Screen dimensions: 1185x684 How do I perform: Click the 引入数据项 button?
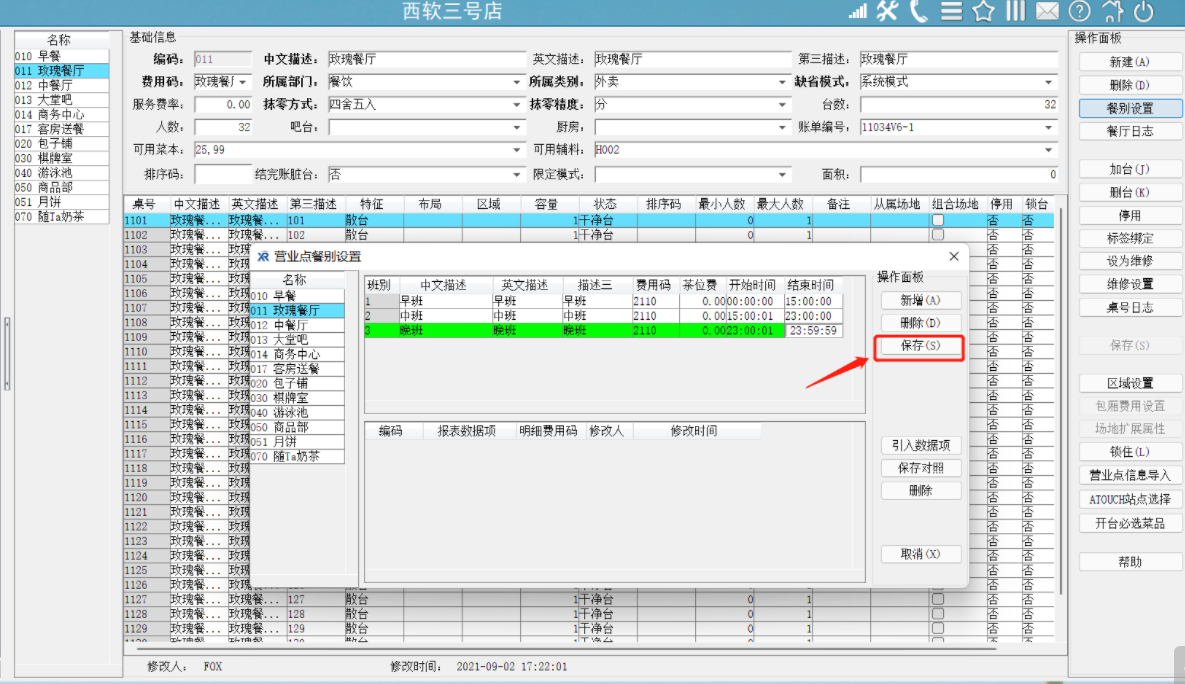(x=920, y=445)
